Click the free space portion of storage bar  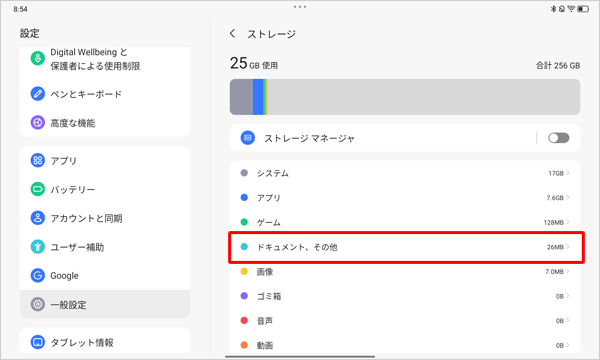(424, 97)
